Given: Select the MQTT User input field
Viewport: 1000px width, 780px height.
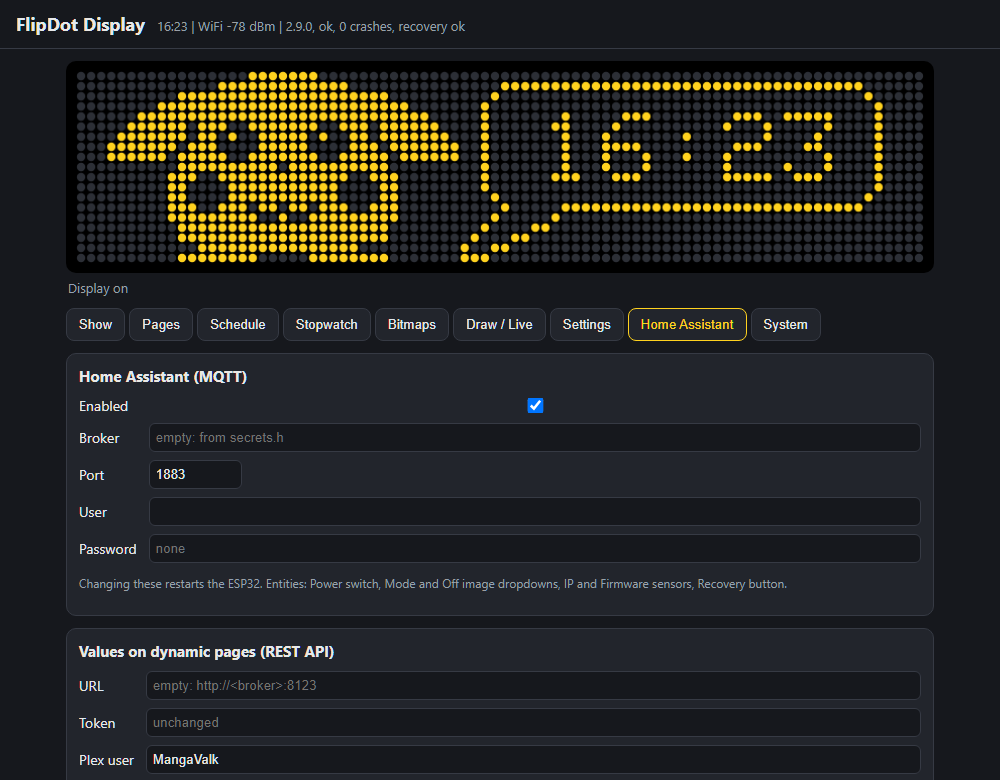Looking at the screenshot, I should point(534,511).
